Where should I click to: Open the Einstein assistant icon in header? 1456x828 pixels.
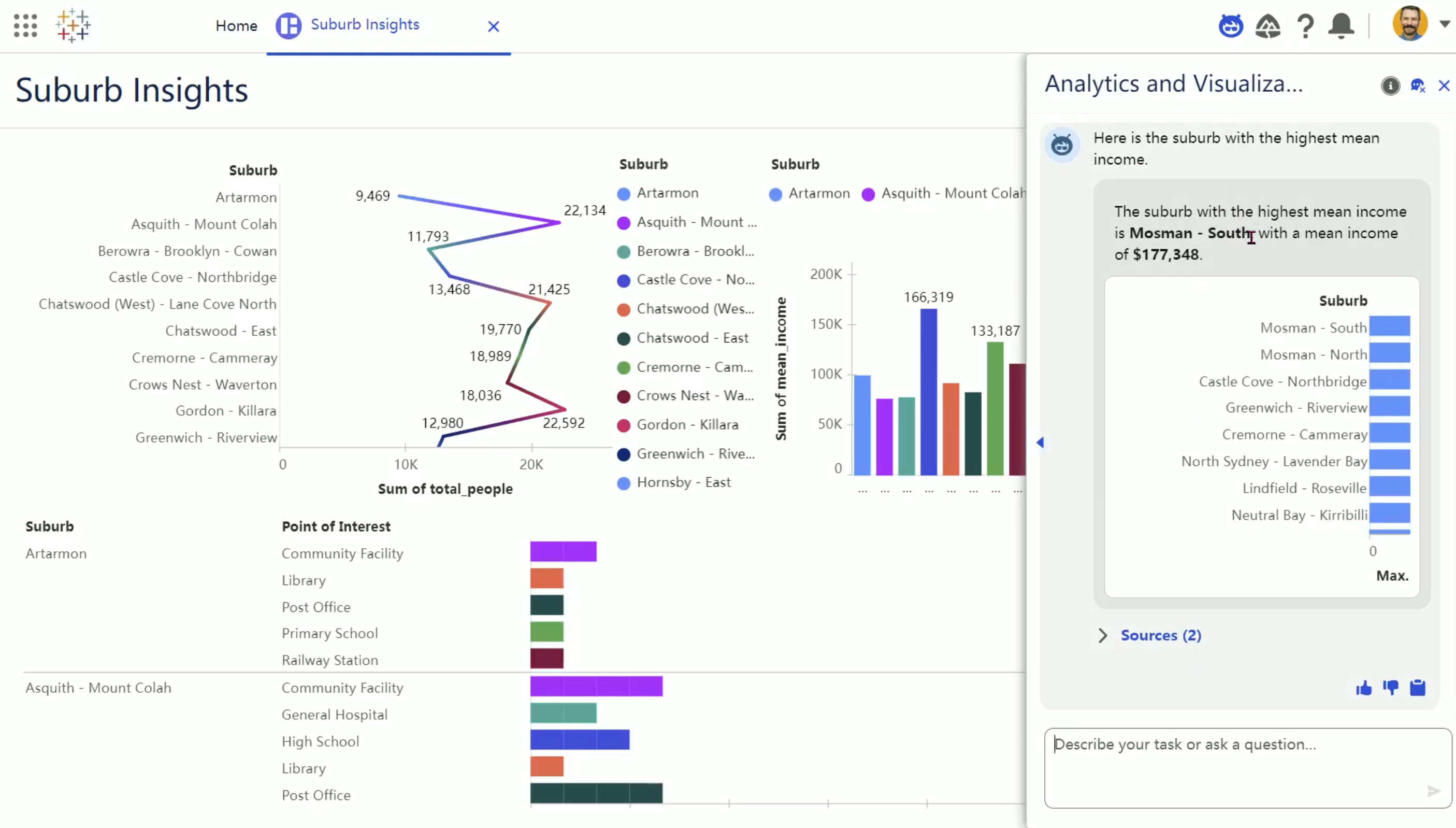point(1230,25)
